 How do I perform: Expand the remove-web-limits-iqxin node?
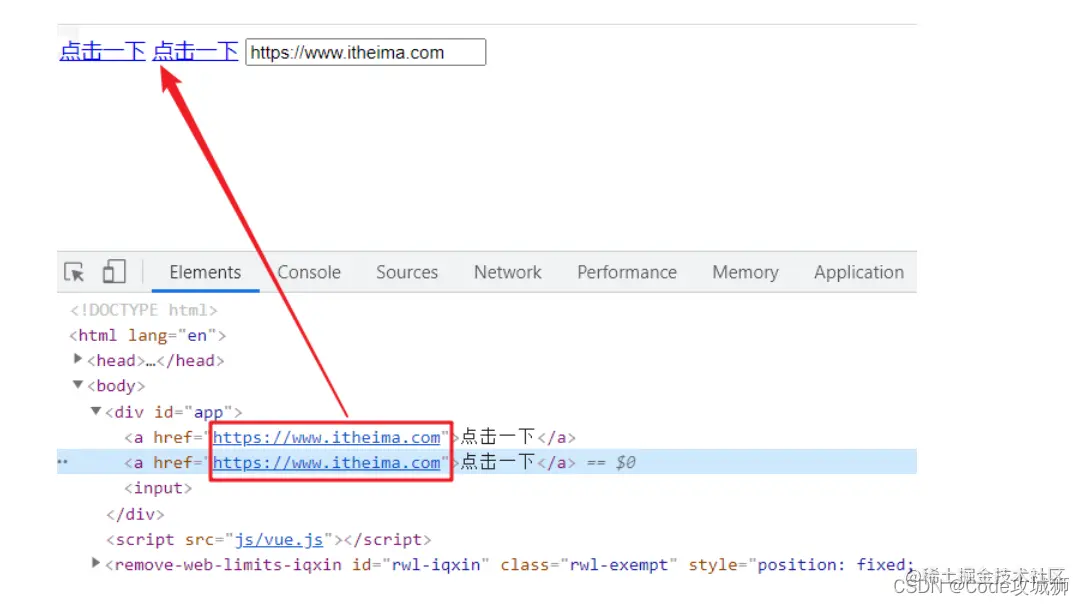(x=96, y=563)
